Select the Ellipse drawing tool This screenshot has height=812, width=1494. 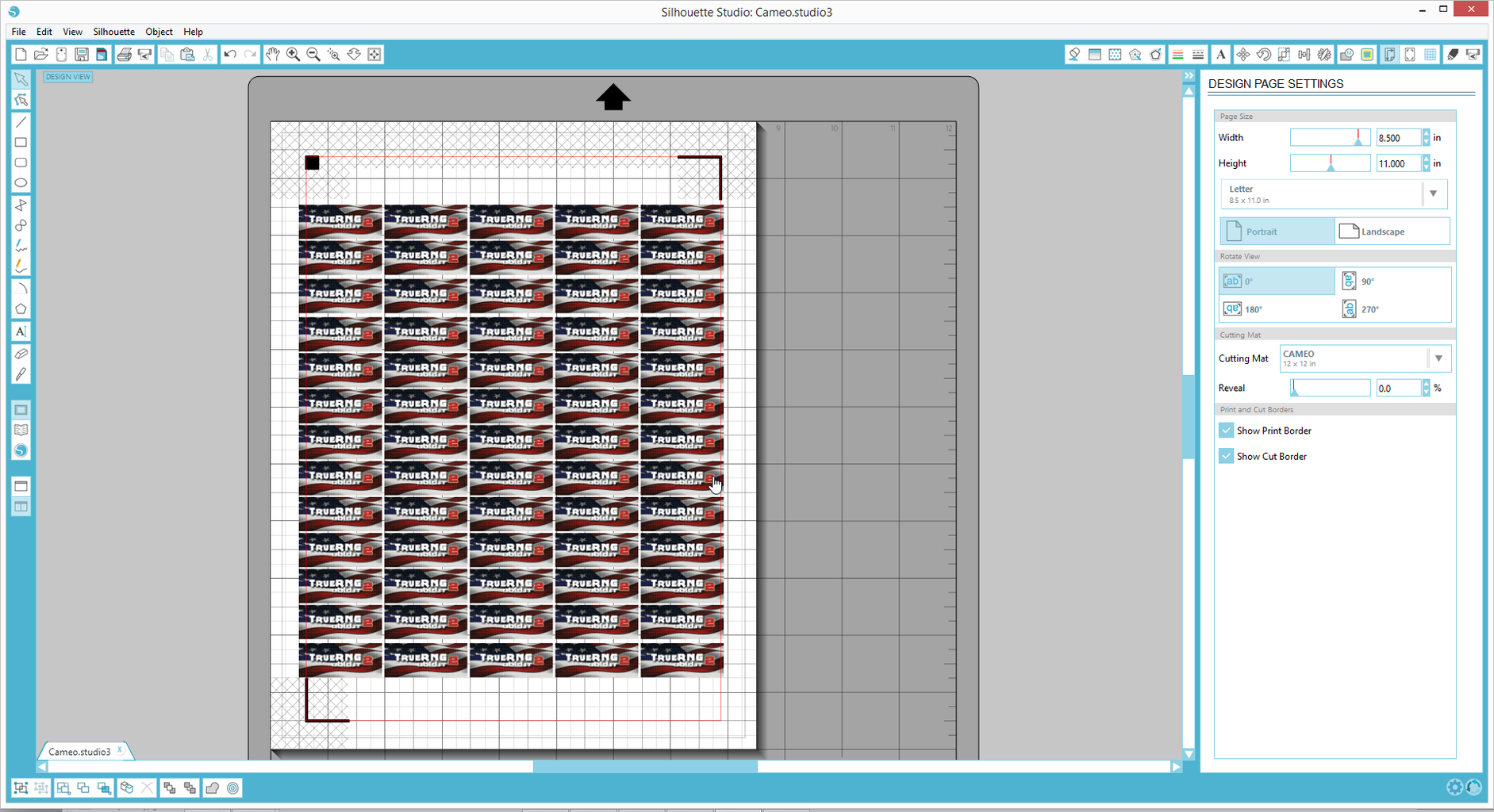[x=21, y=183]
